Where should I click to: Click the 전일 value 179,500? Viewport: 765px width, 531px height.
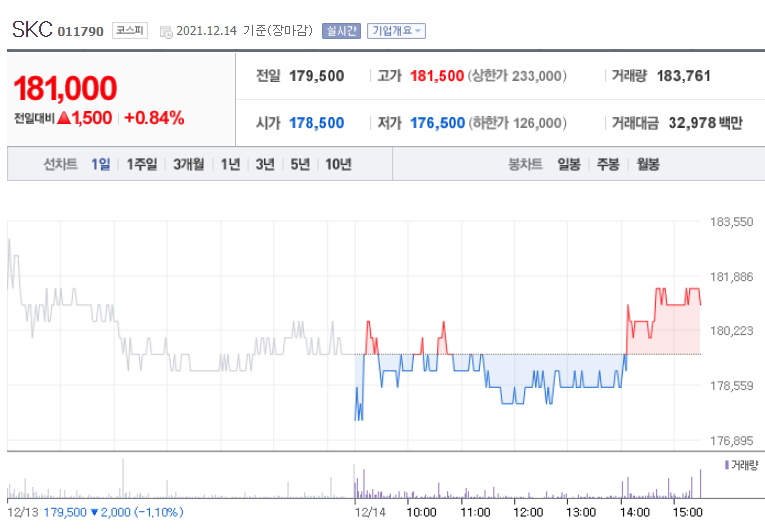coord(317,76)
